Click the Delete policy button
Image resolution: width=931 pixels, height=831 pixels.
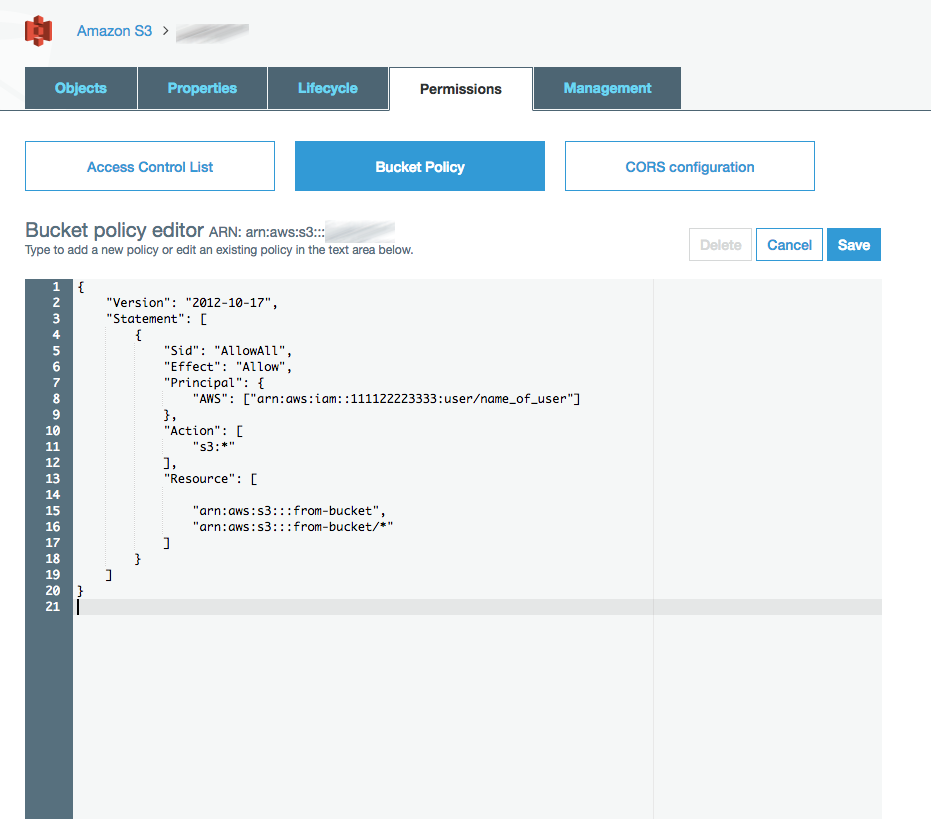click(720, 245)
